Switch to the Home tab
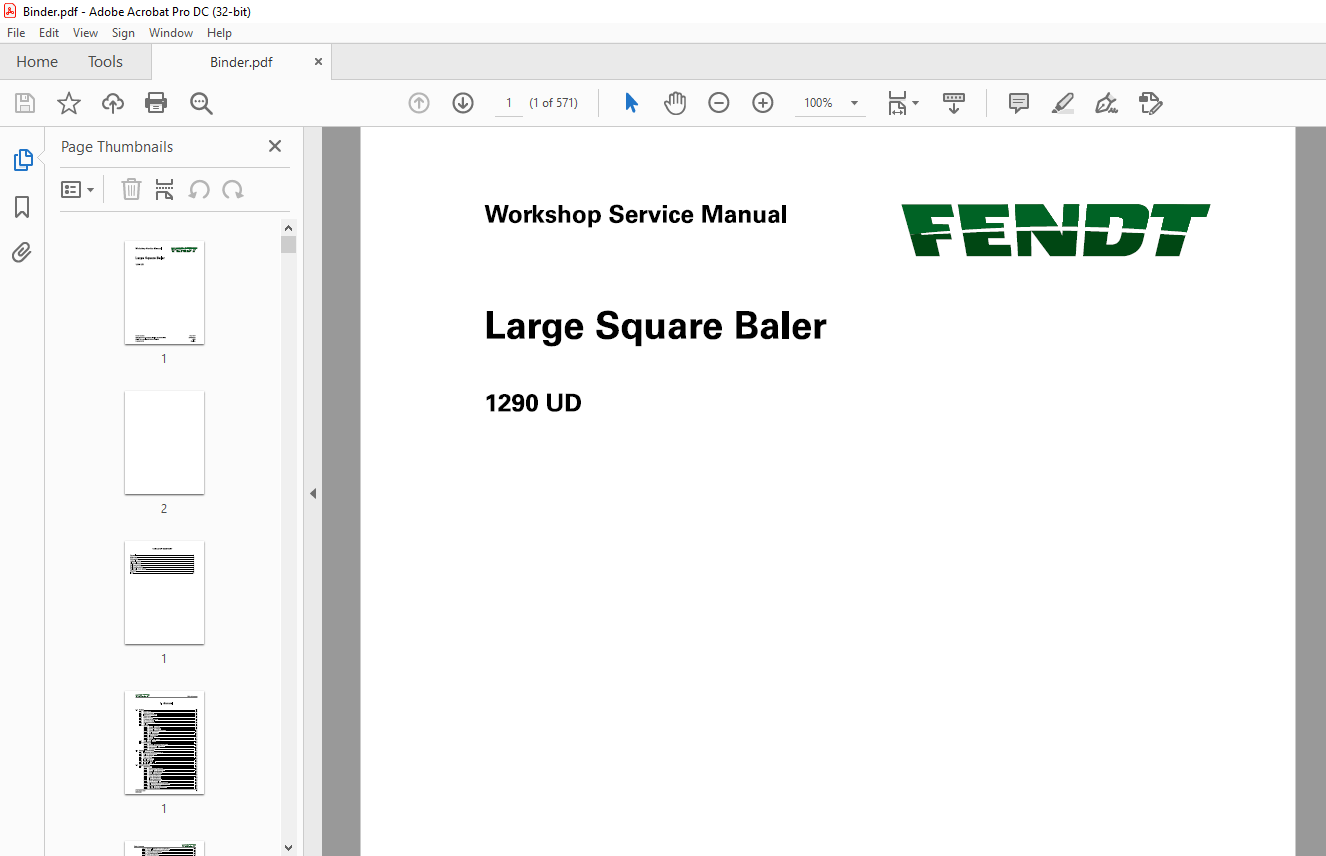Viewport: 1326px width, 856px height. point(37,62)
